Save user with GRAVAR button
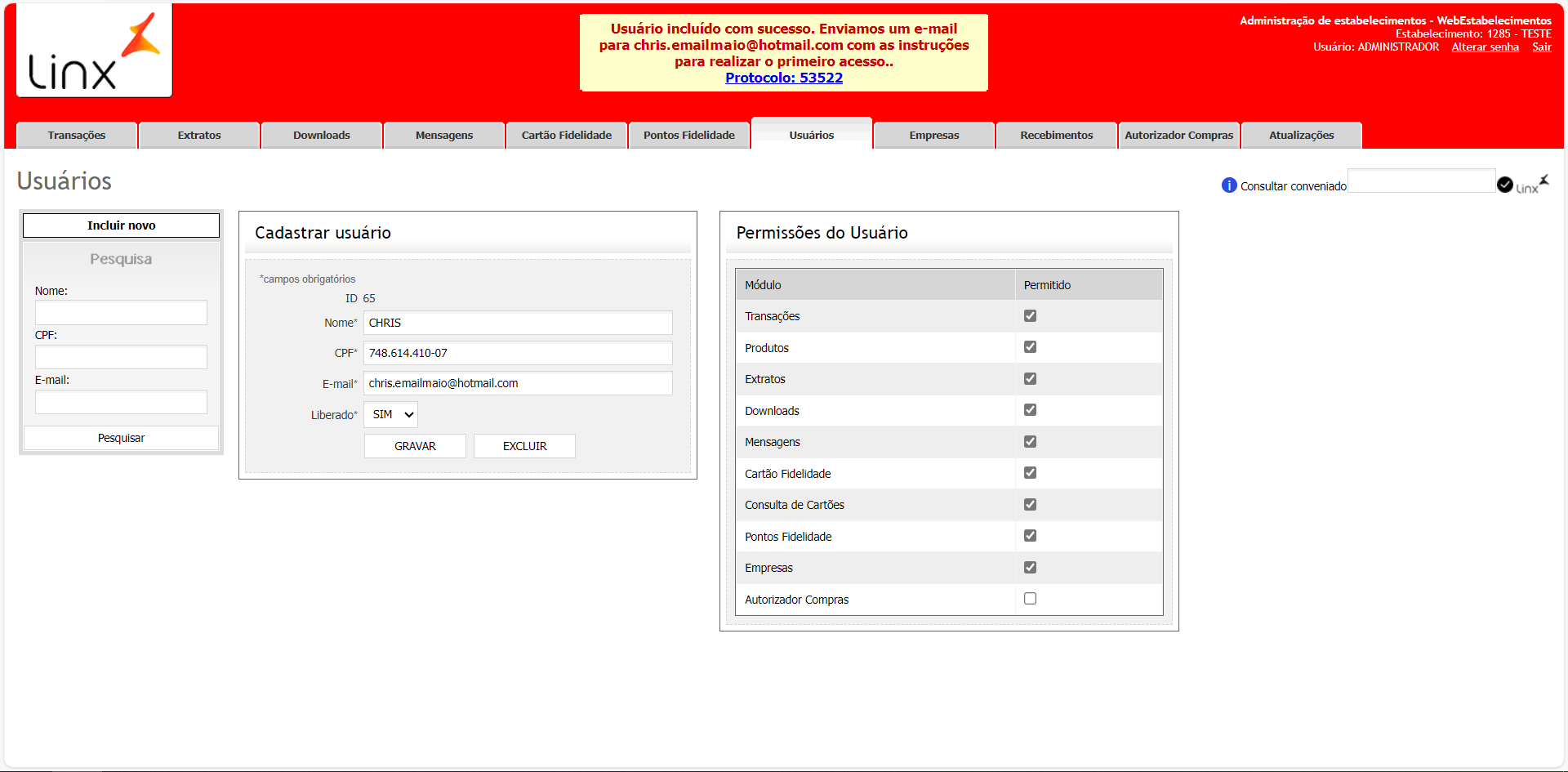1568x772 pixels. point(415,446)
